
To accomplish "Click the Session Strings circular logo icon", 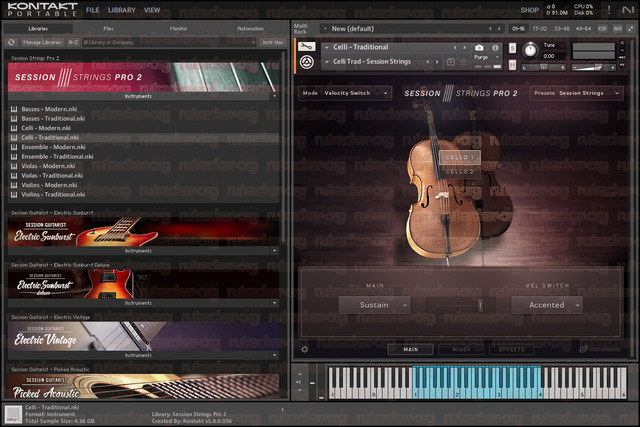I will coord(307,62).
